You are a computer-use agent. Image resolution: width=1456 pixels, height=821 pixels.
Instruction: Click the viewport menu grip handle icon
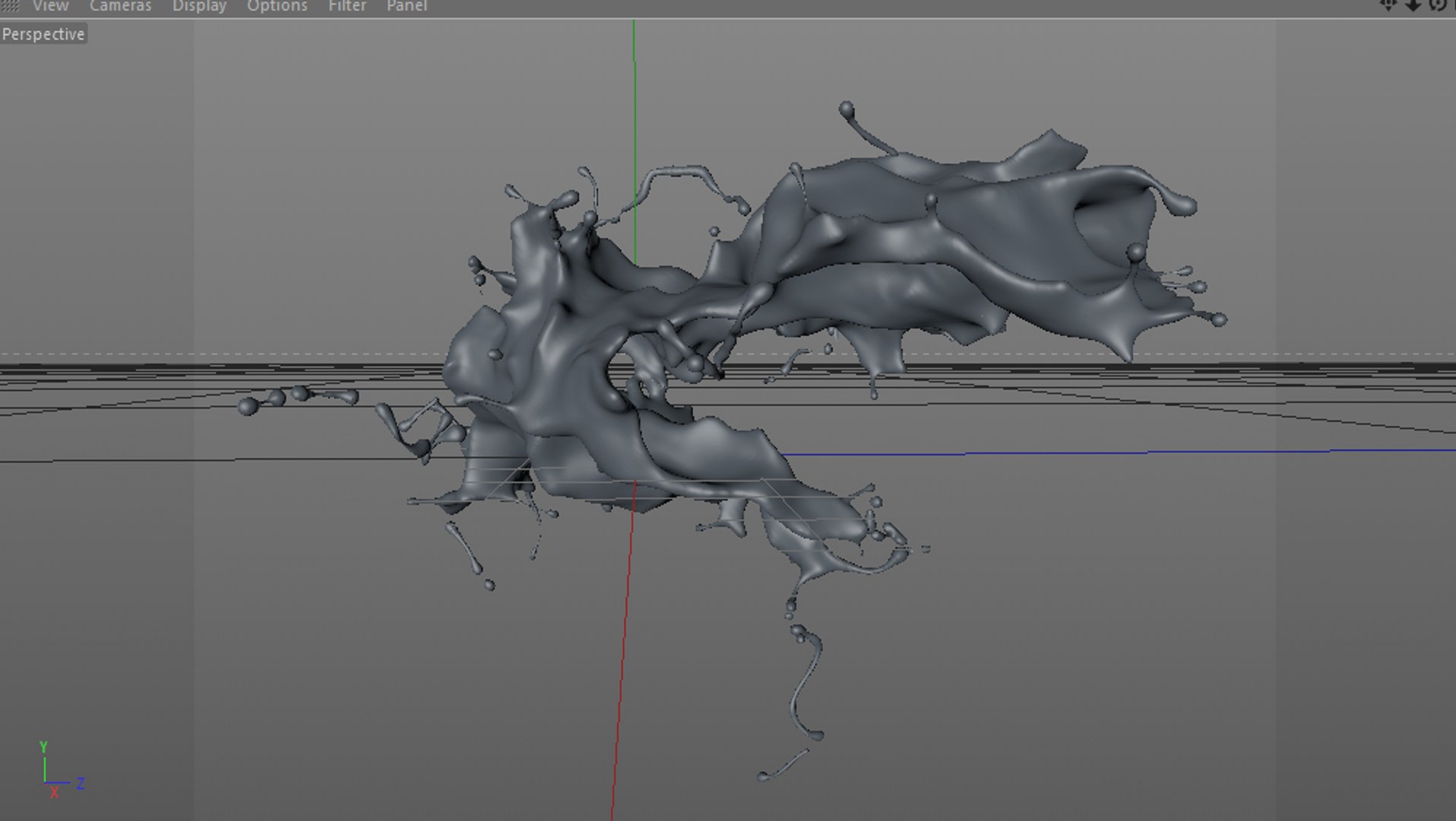click(x=10, y=6)
